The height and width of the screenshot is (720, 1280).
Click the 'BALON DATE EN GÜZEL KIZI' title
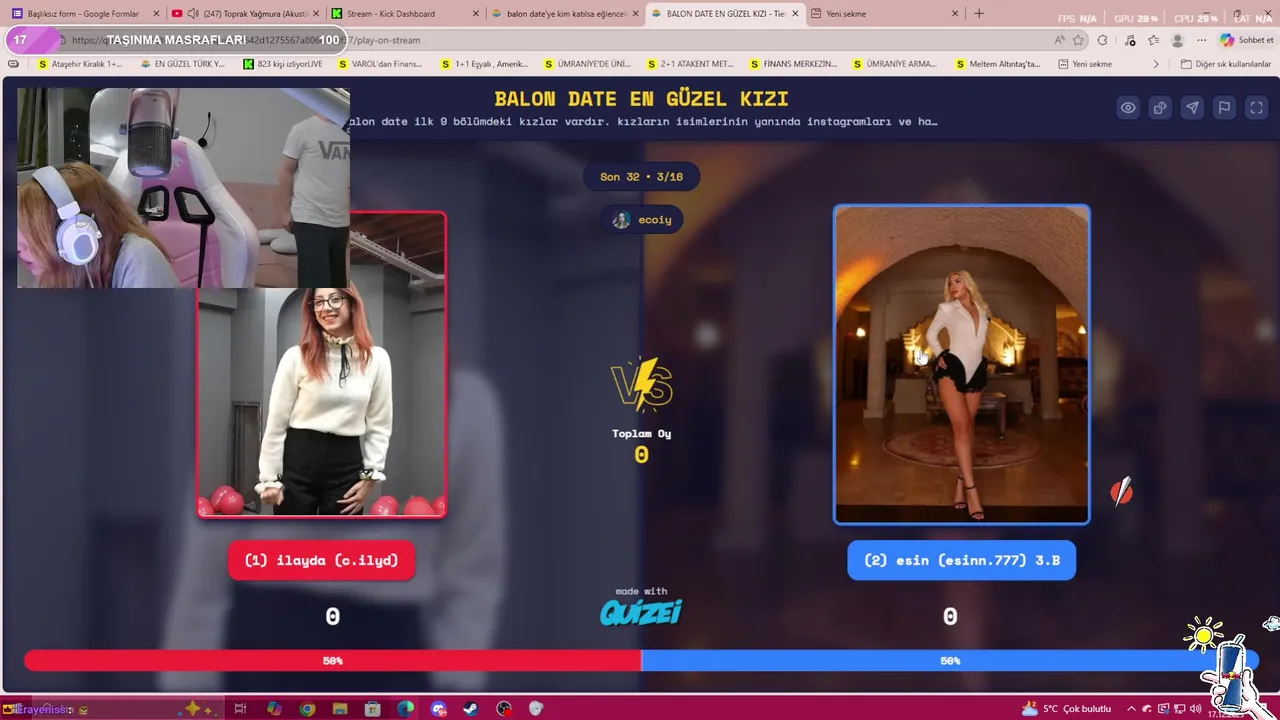[x=641, y=99]
